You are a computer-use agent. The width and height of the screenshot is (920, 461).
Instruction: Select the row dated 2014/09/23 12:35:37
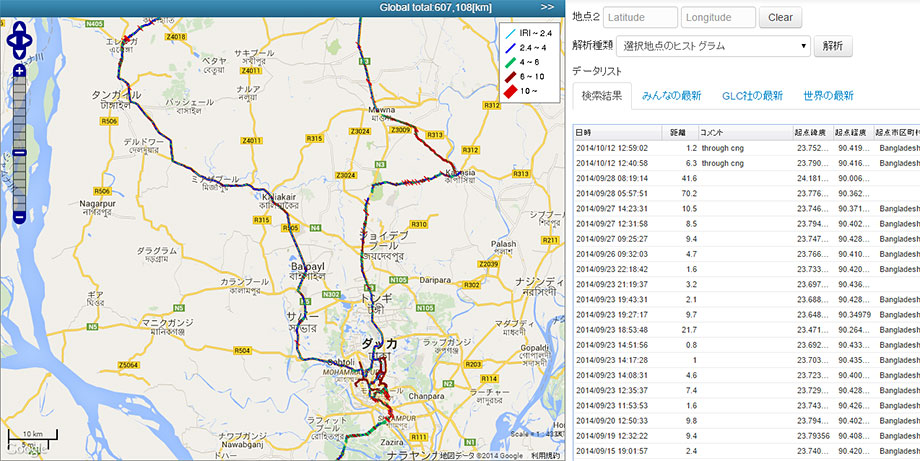[747, 391]
